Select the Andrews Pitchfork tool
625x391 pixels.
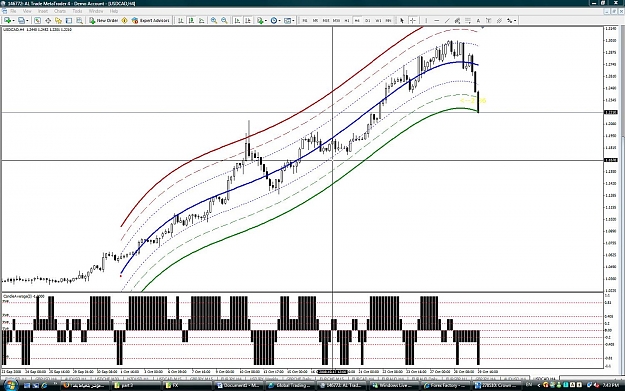499,20
